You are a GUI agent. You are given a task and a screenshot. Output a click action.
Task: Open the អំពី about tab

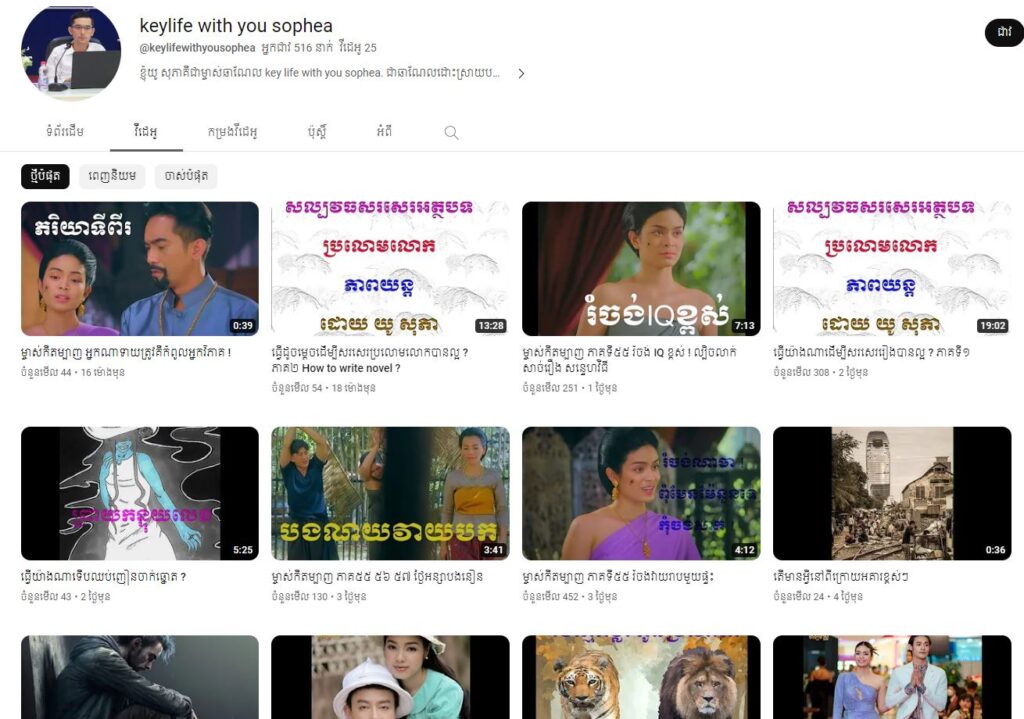385,131
